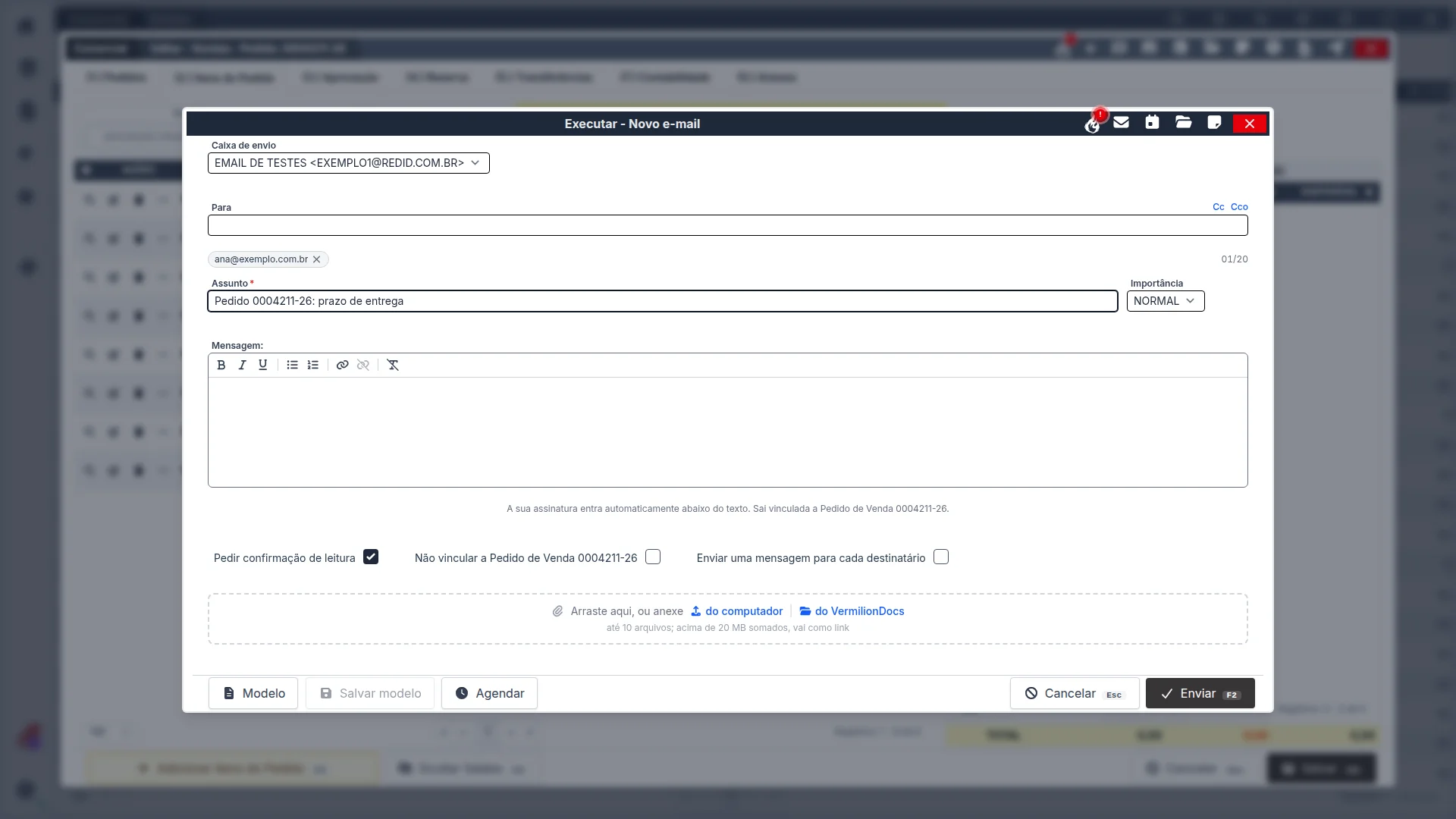This screenshot has height=819, width=1456.
Task: Clear text formatting in message
Action: [x=393, y=365]
